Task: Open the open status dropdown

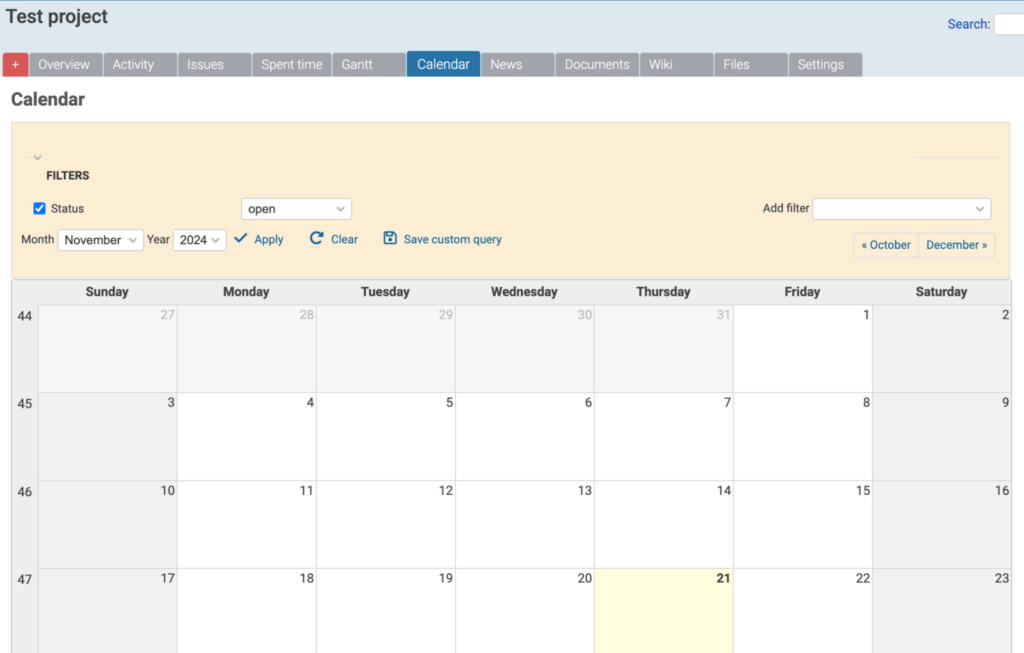Action: pyautogui.click(x=296, y=208)
